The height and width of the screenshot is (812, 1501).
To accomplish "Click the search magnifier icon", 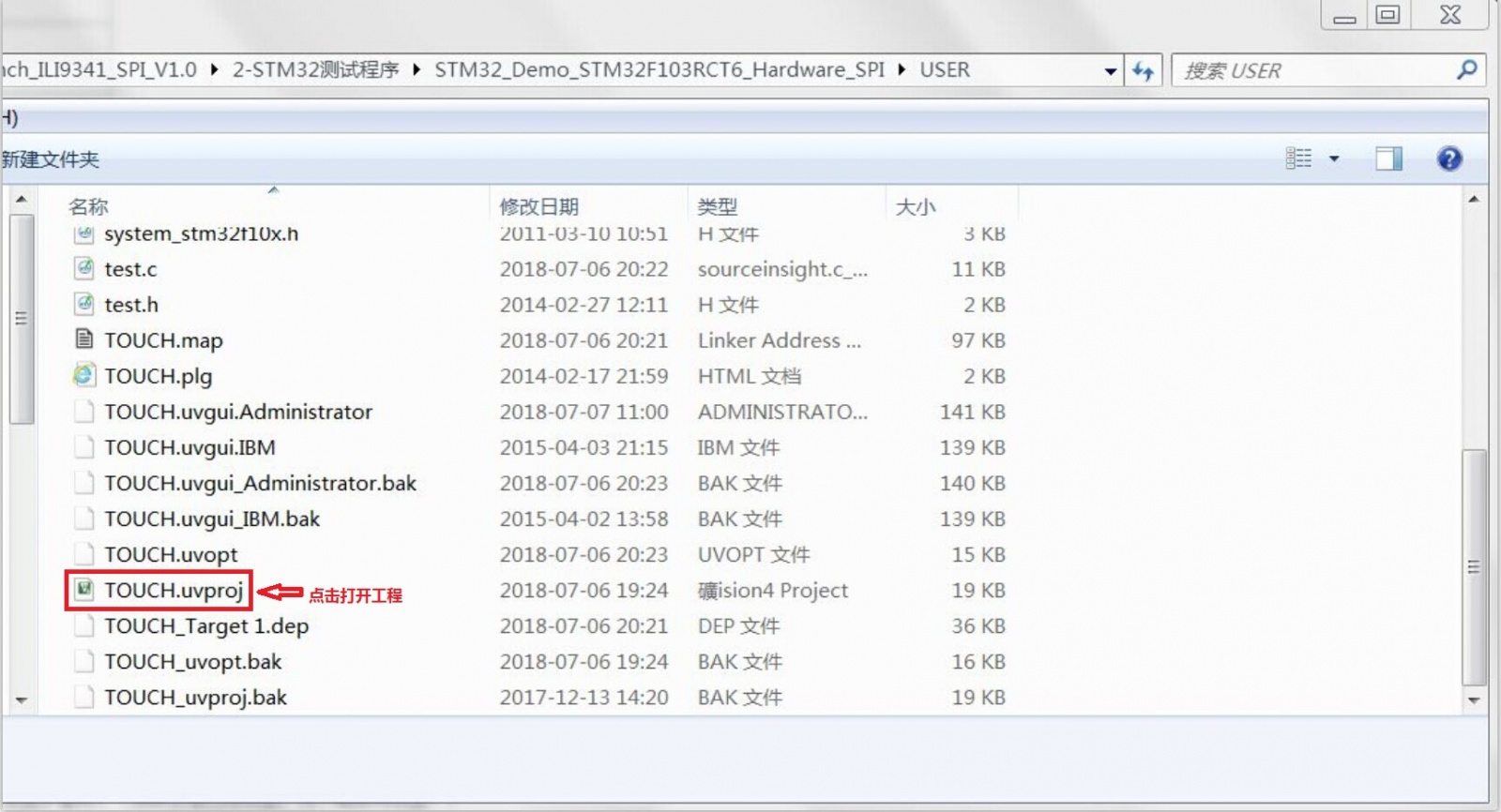I will tap(1467, 70).
